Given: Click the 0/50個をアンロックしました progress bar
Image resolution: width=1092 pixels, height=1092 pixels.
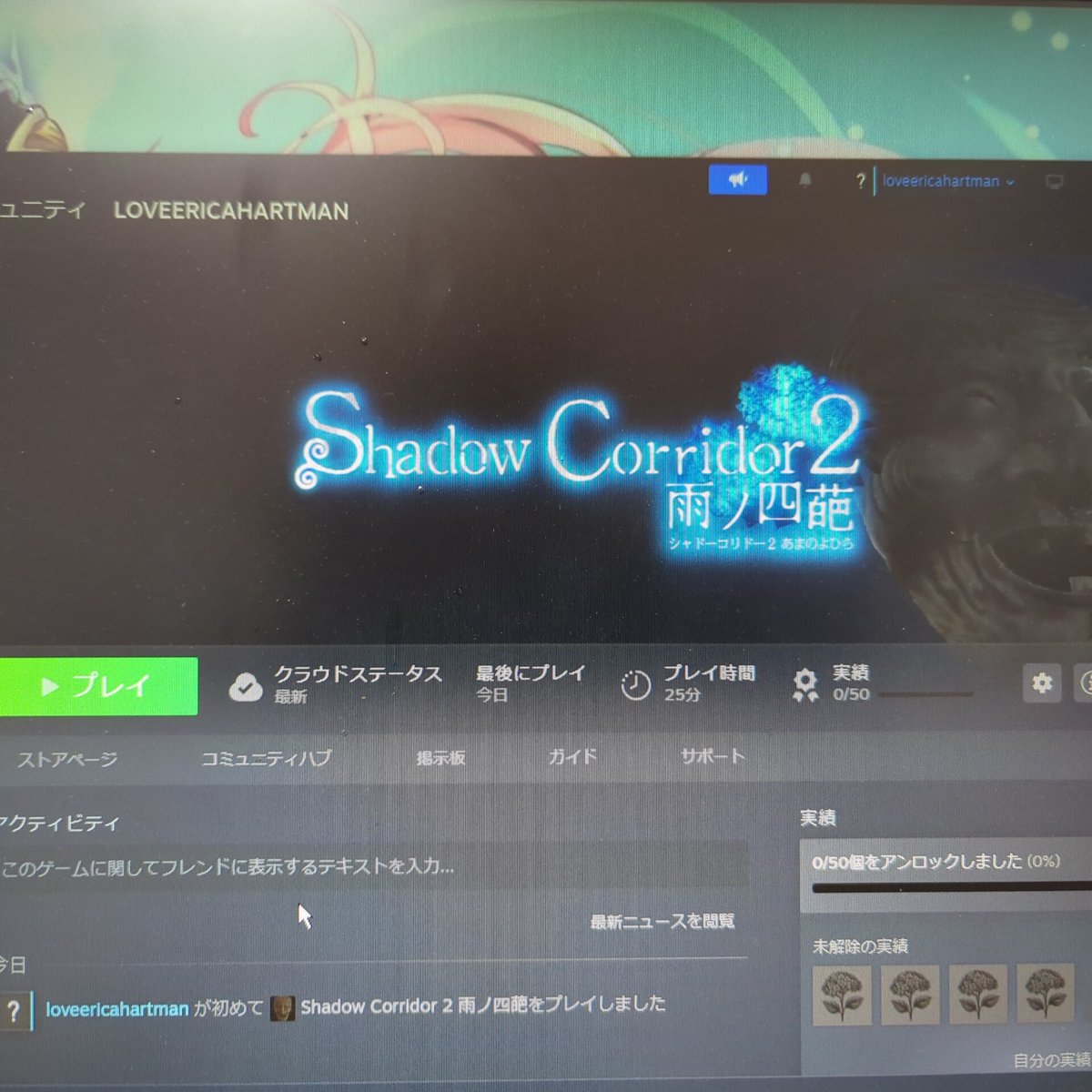Looking at the screenshot, I should [951, 887].
